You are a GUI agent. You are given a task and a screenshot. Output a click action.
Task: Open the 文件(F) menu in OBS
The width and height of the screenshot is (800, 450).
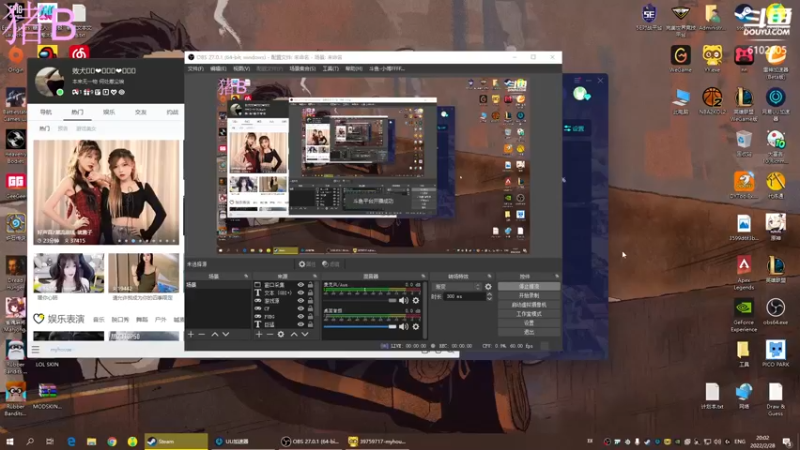click(x=195, y=68)
